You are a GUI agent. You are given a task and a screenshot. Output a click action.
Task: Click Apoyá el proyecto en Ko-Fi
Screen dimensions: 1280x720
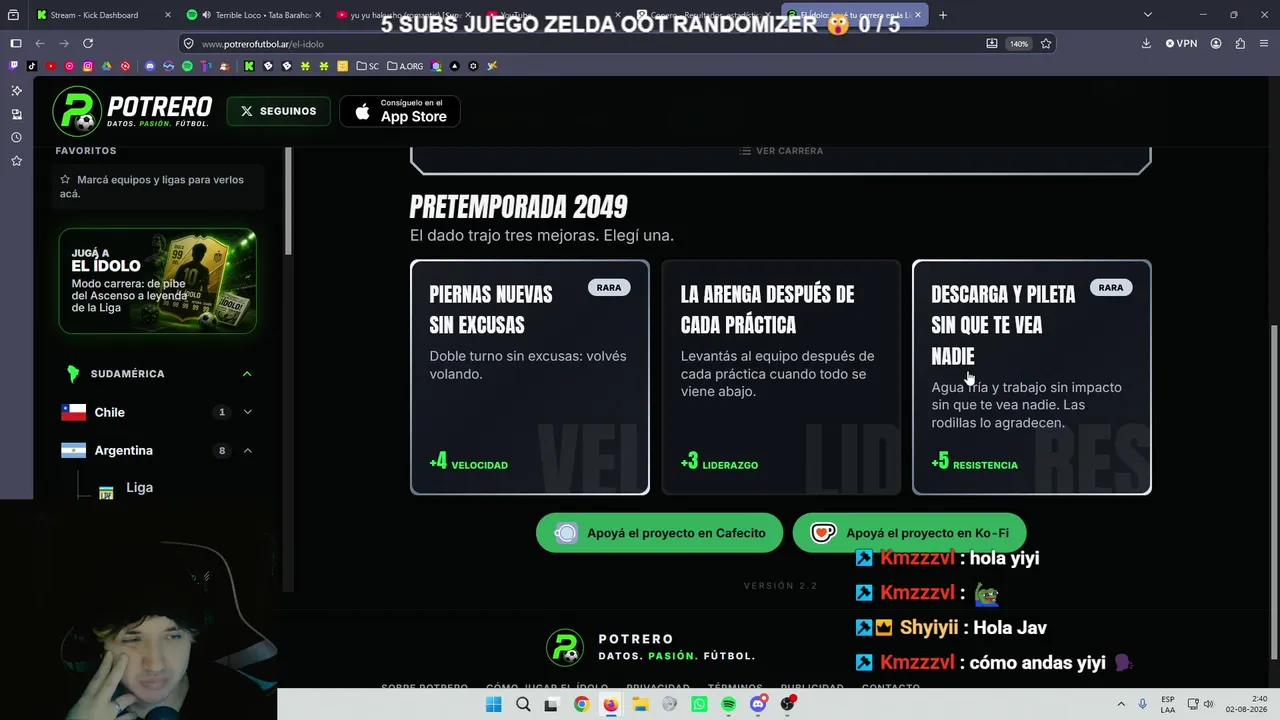coord(909,533)
